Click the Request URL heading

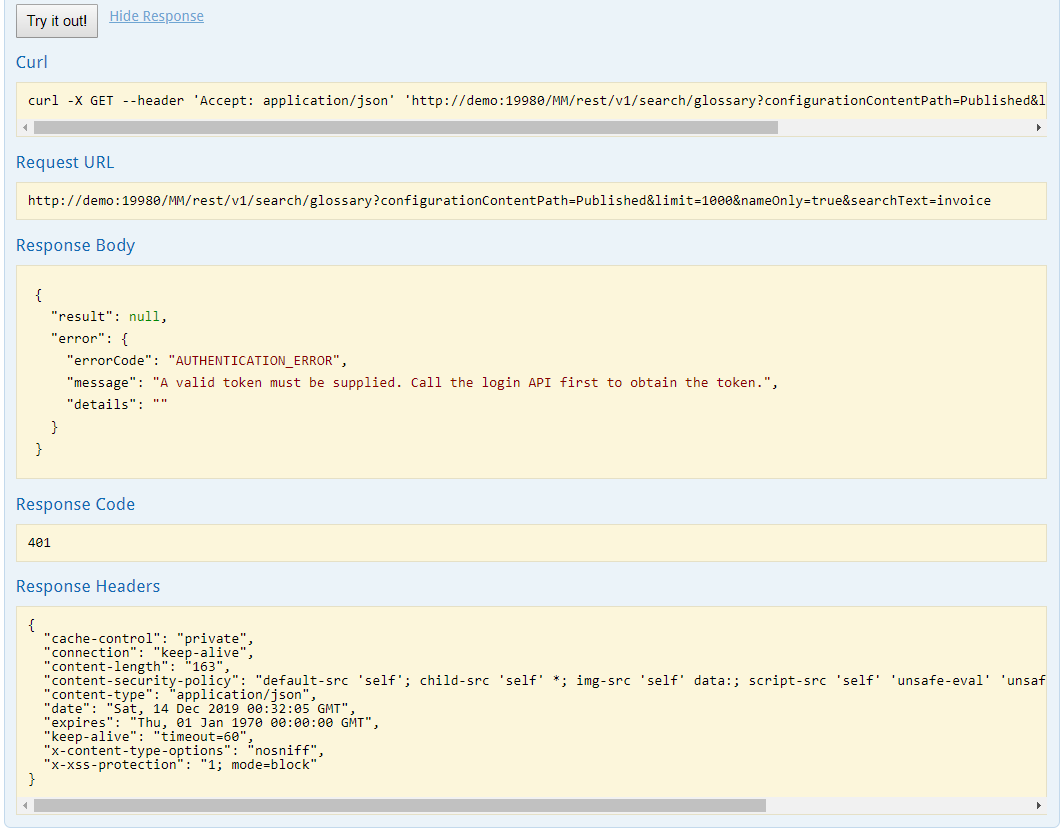(65, 162)
